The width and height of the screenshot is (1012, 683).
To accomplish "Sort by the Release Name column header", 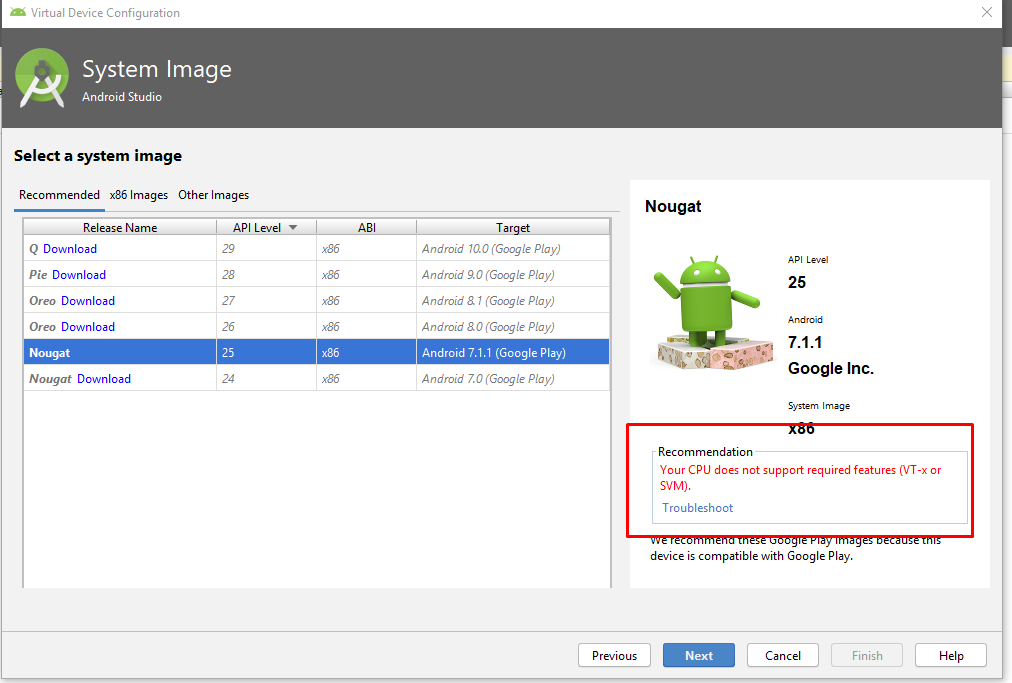I will point(120,228).
